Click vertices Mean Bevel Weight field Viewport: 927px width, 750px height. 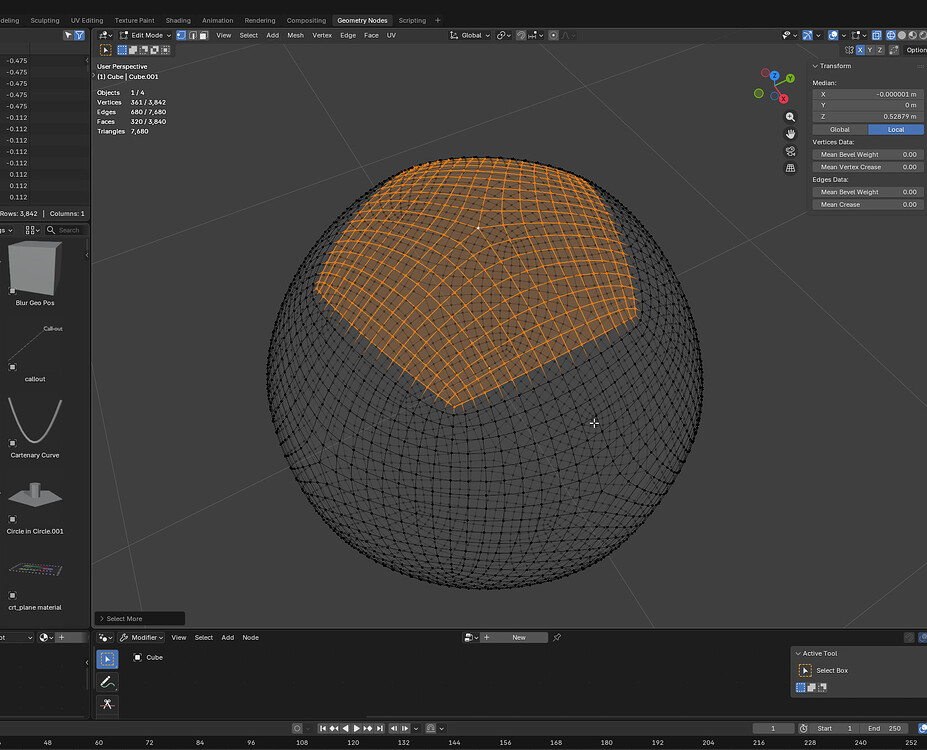[x=867, y=155]
